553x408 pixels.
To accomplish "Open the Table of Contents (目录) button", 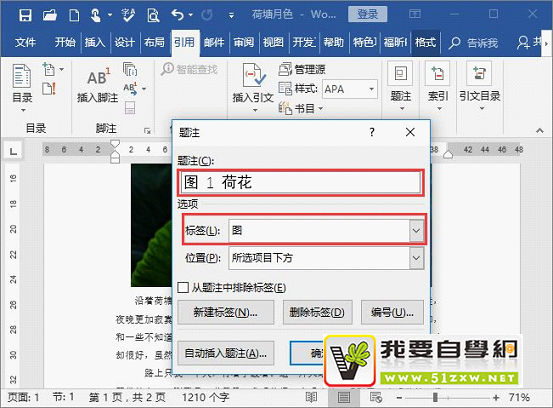I will (22, 87).
